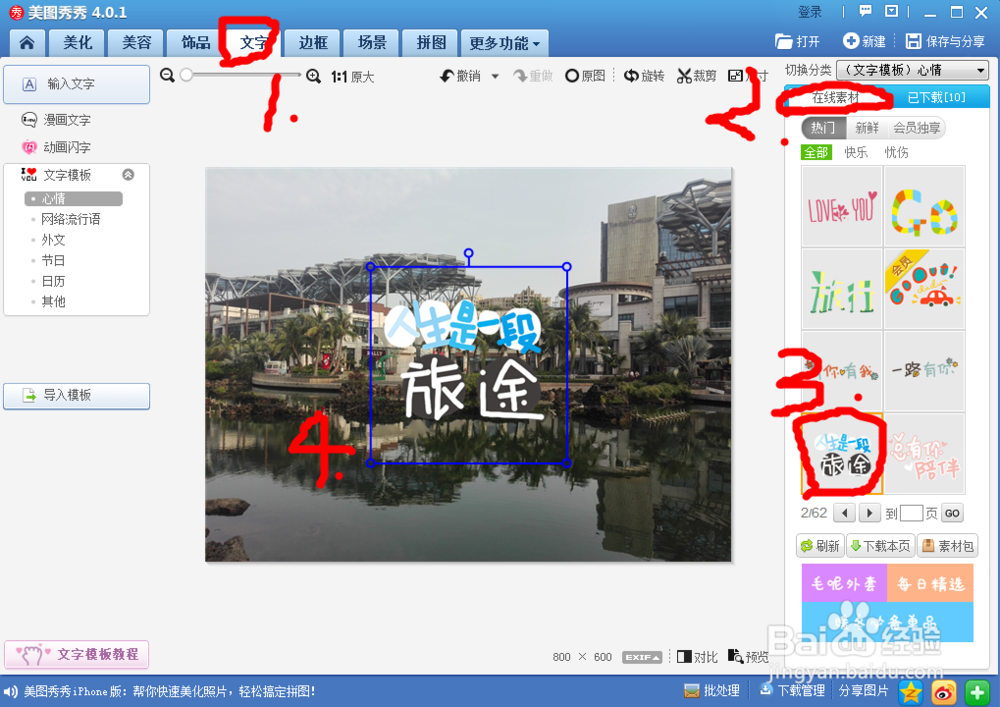1000x707 pixels.
Task: Select the 一路有你 text template thumbnail
Action: click(x=923, y=371)
